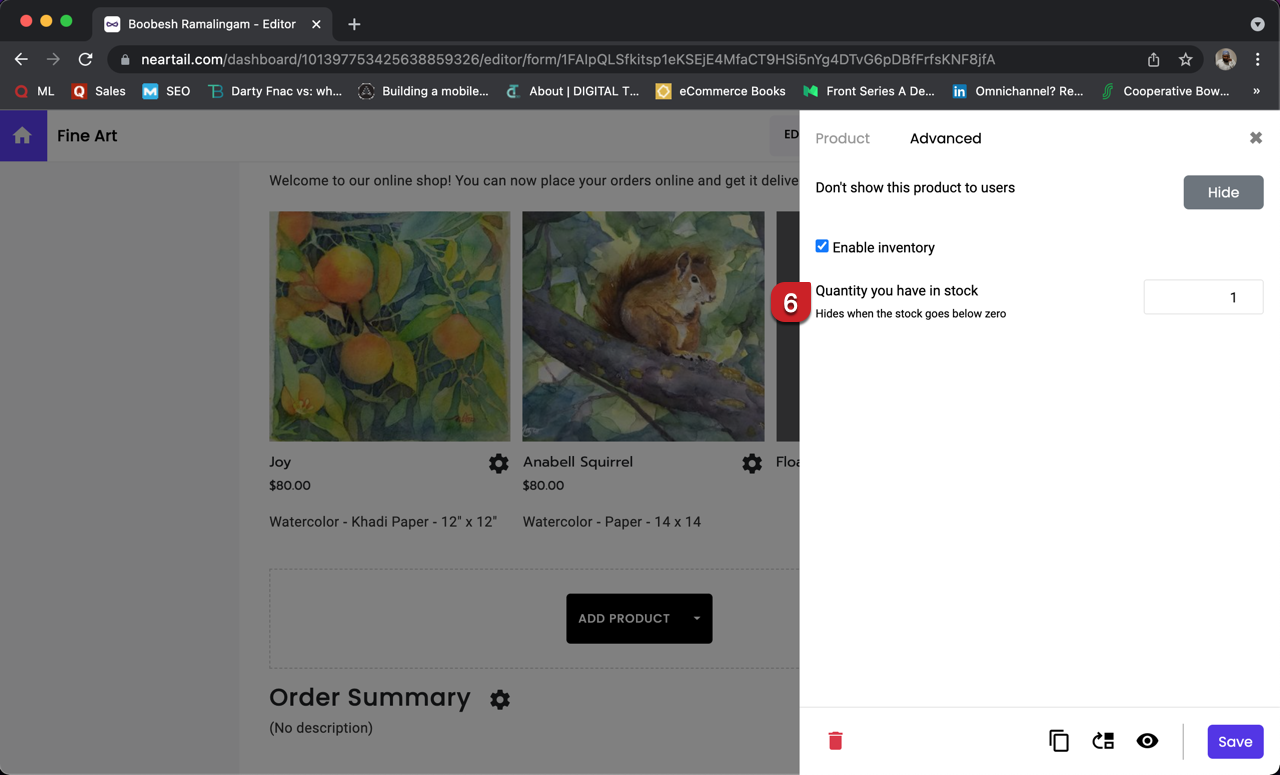Uncheck the Enable inventory checkbox
This screenshot has width=1280, height=775.
click(822, 246)
